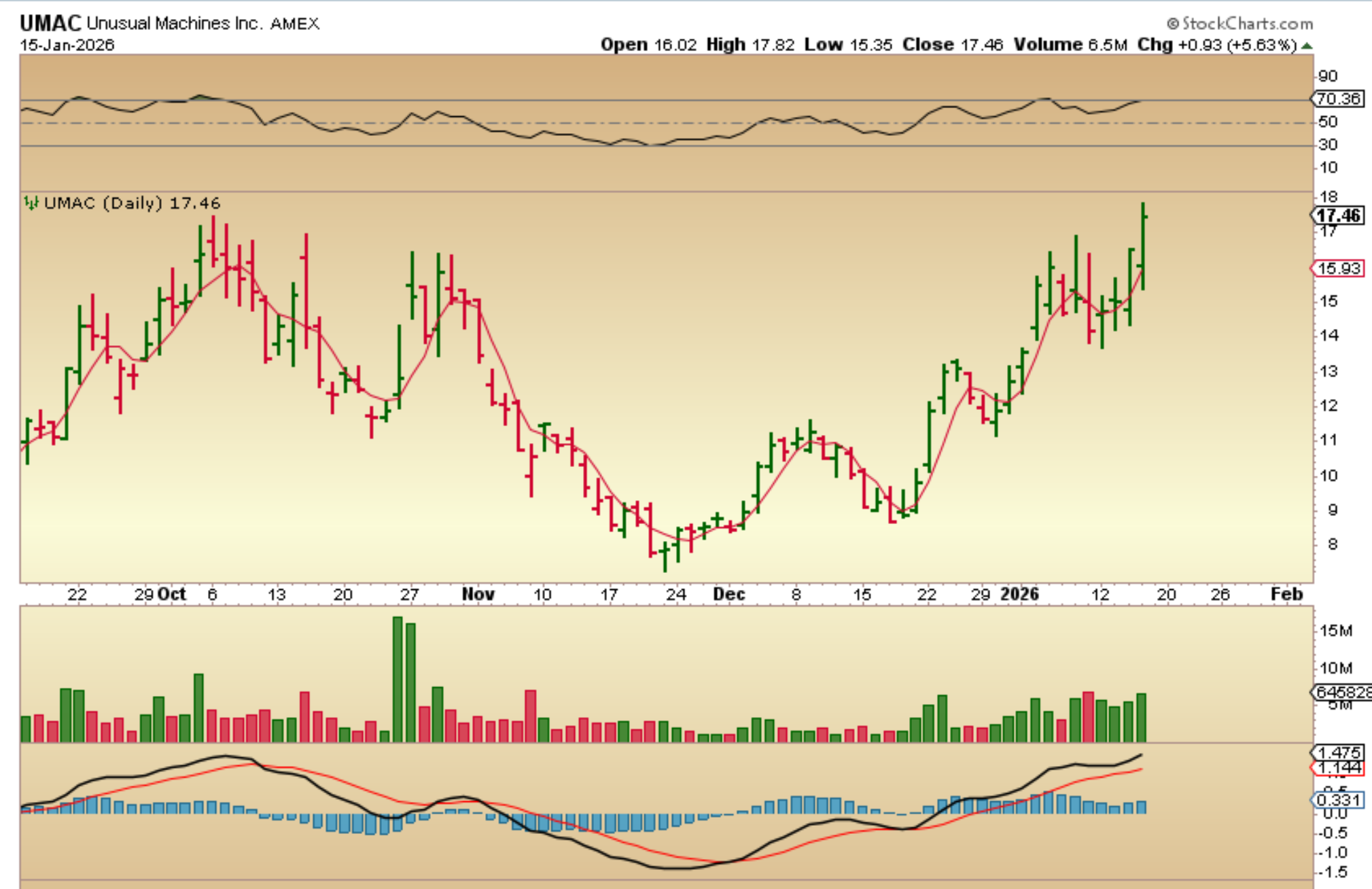Click the 2026 label on date axis

(x=1019, y=594)
